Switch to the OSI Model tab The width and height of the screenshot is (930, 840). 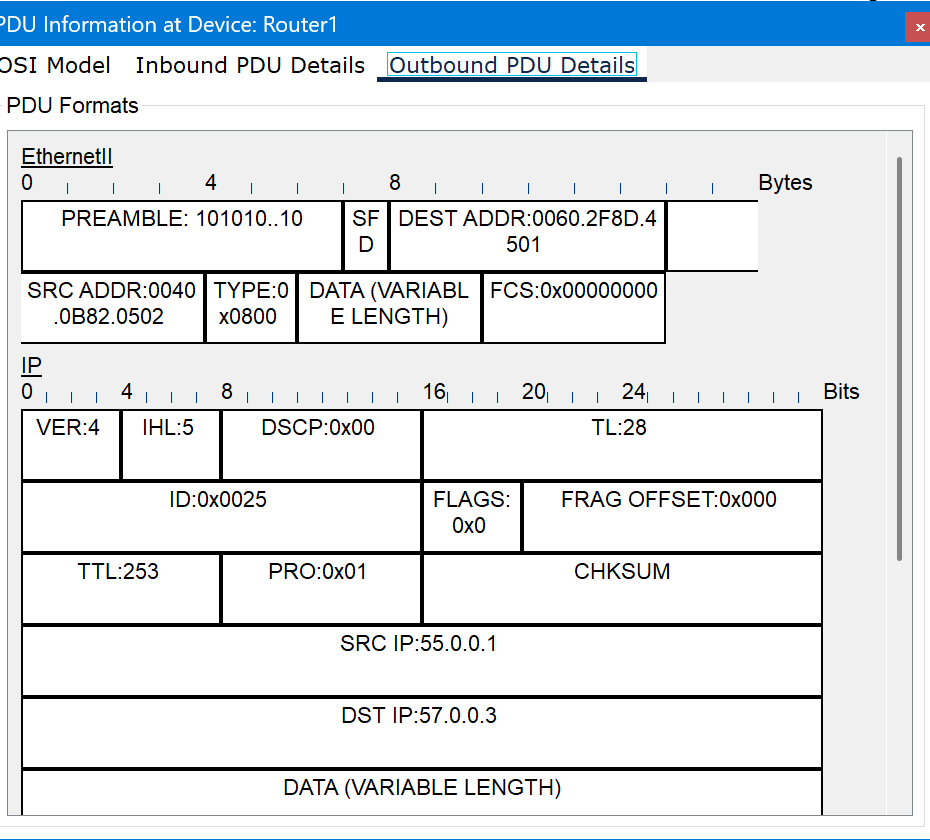pos(55,65)
